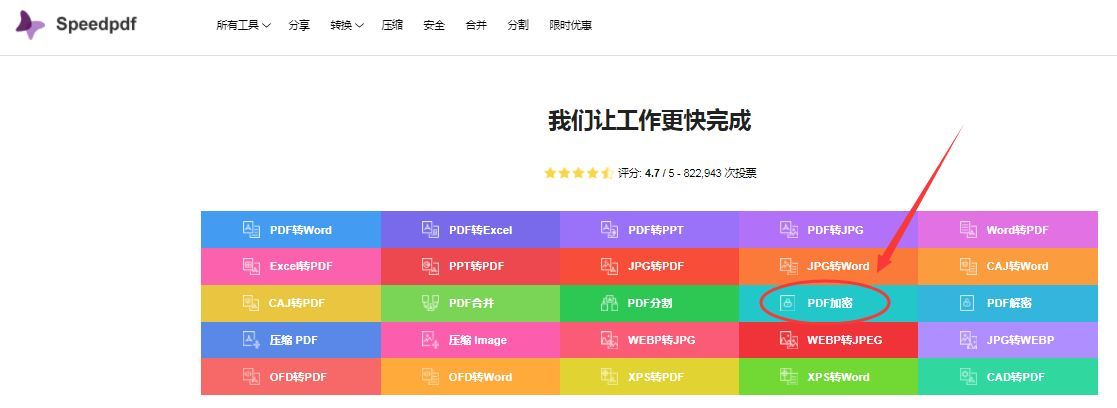Screen dimensions: 1117x408
Task: Click the PPT转PDF tile icon
Action: tap(430, 266)
